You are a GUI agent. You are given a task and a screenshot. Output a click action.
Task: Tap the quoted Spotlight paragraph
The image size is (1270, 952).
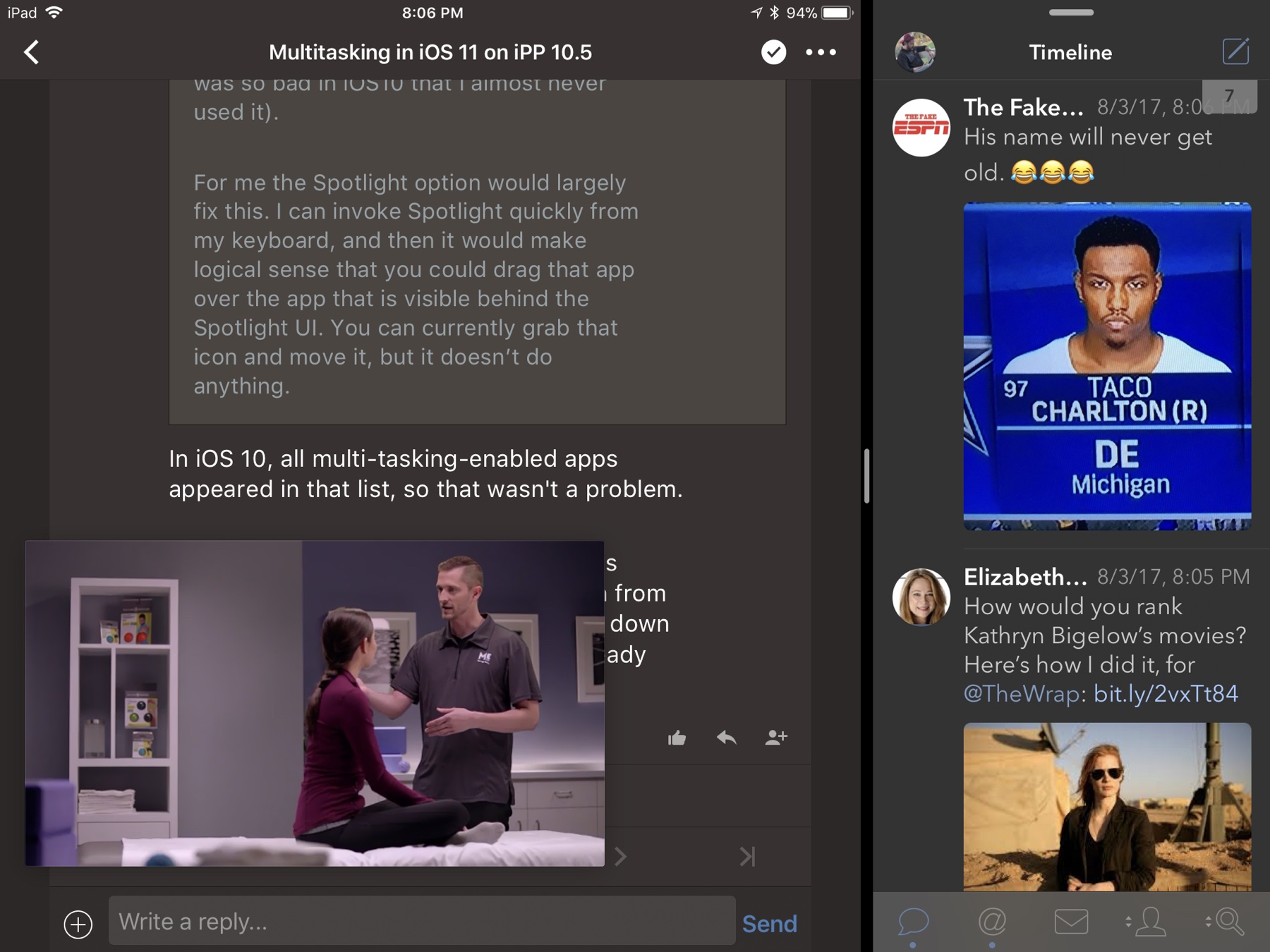(x=416, y=284)
